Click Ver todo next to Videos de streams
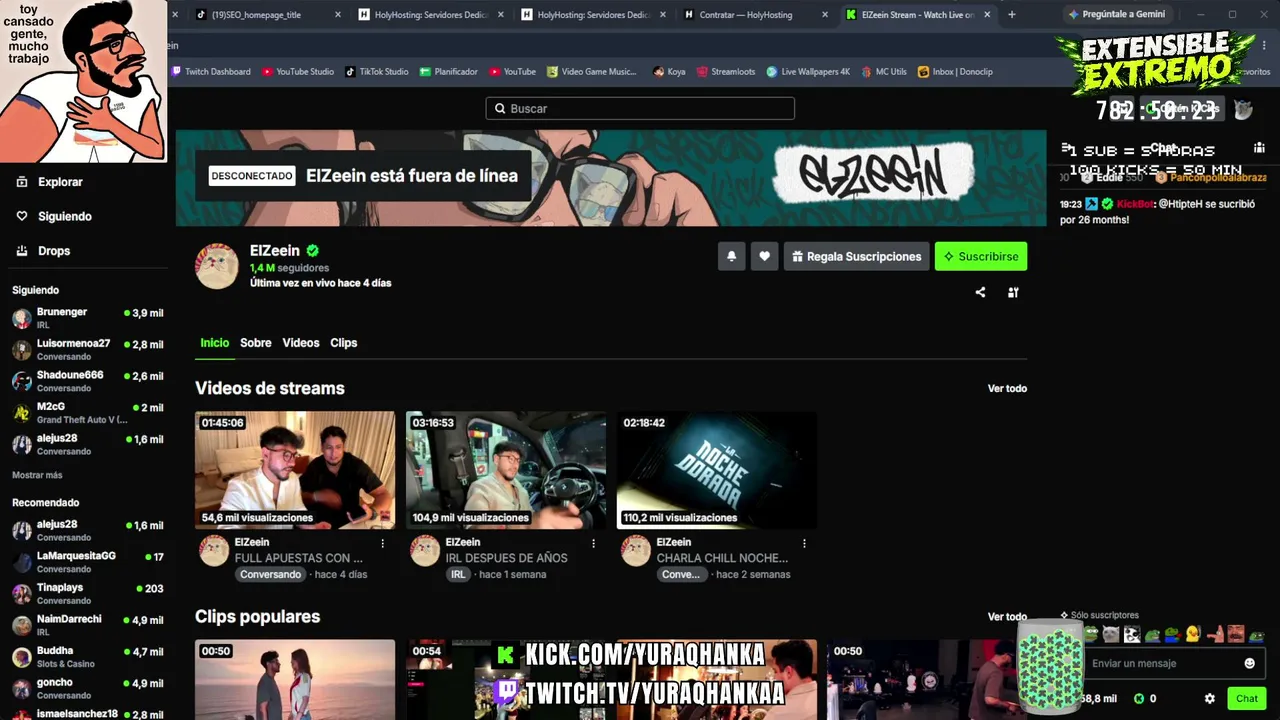Image resolution: width=1280 pixels, height=720 pixels. [x=1007, y=388]
